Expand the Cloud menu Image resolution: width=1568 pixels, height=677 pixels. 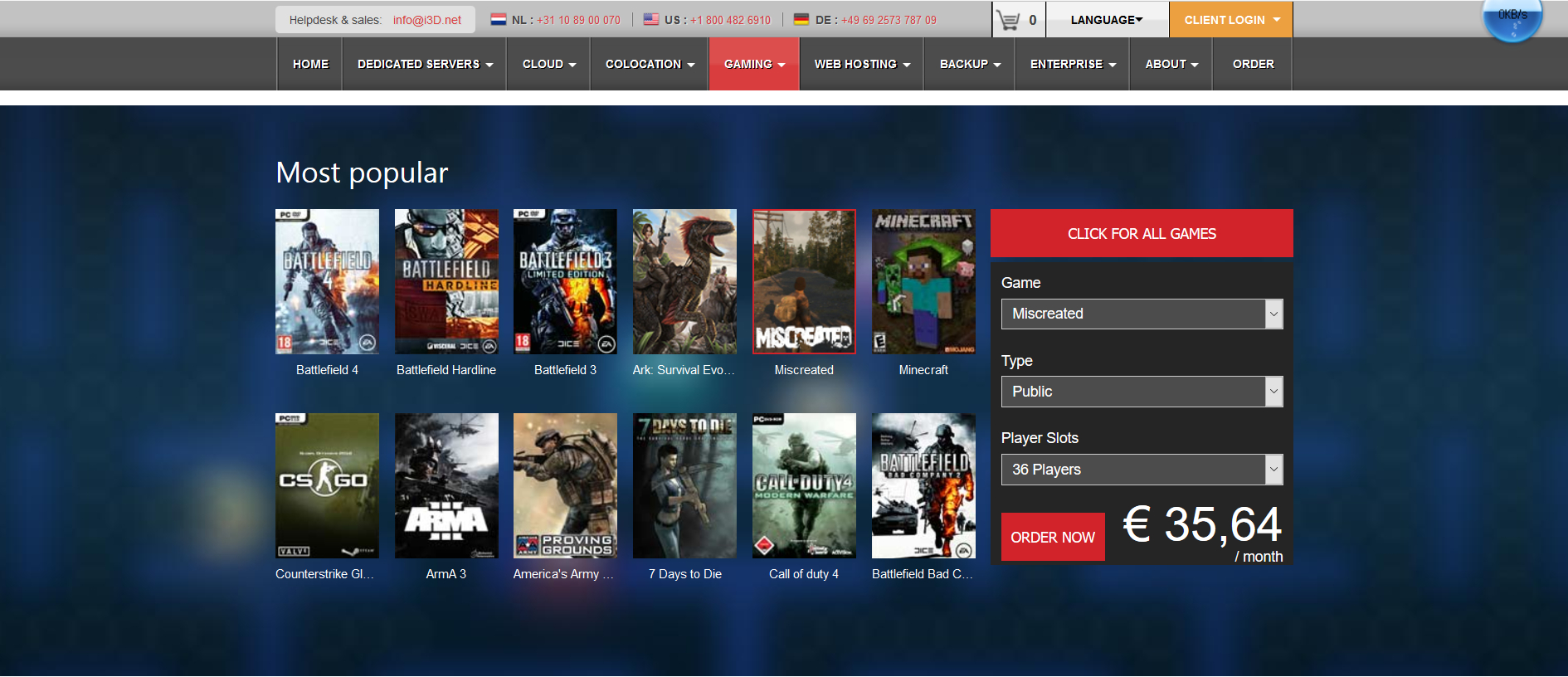(x=548, y=64)
